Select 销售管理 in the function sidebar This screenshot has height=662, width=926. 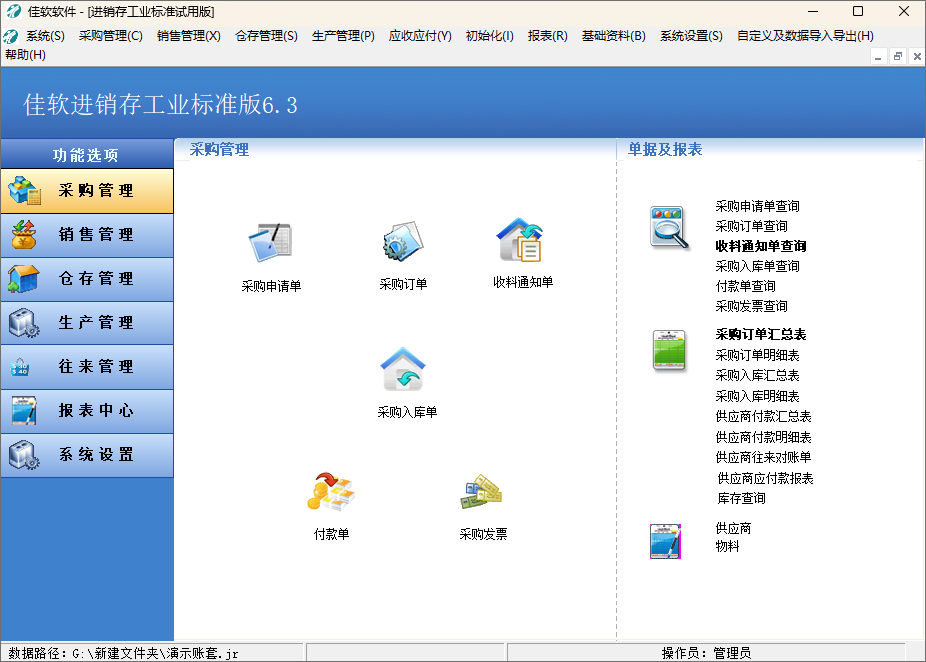coord(87,234)
